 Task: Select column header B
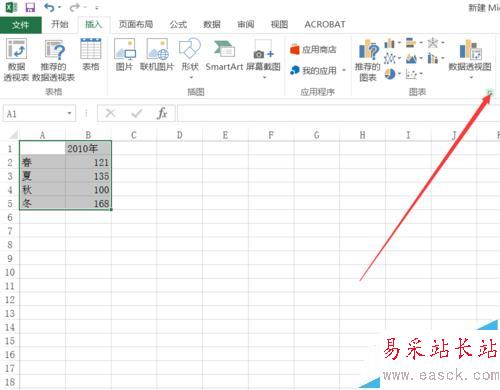click(x=88, y=135)
